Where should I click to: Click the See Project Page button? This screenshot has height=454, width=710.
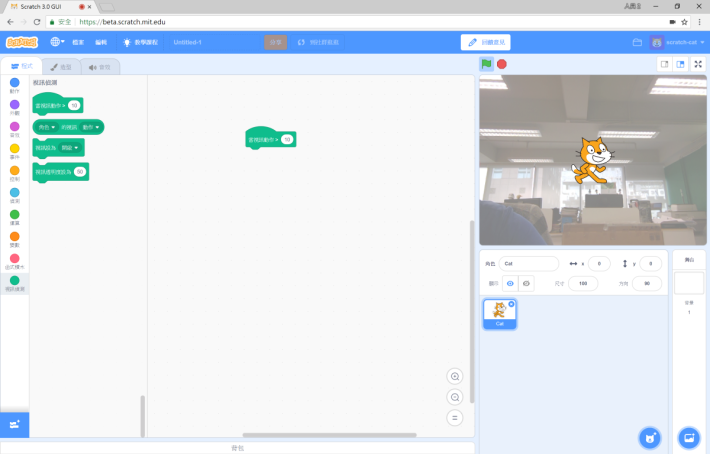318,42
